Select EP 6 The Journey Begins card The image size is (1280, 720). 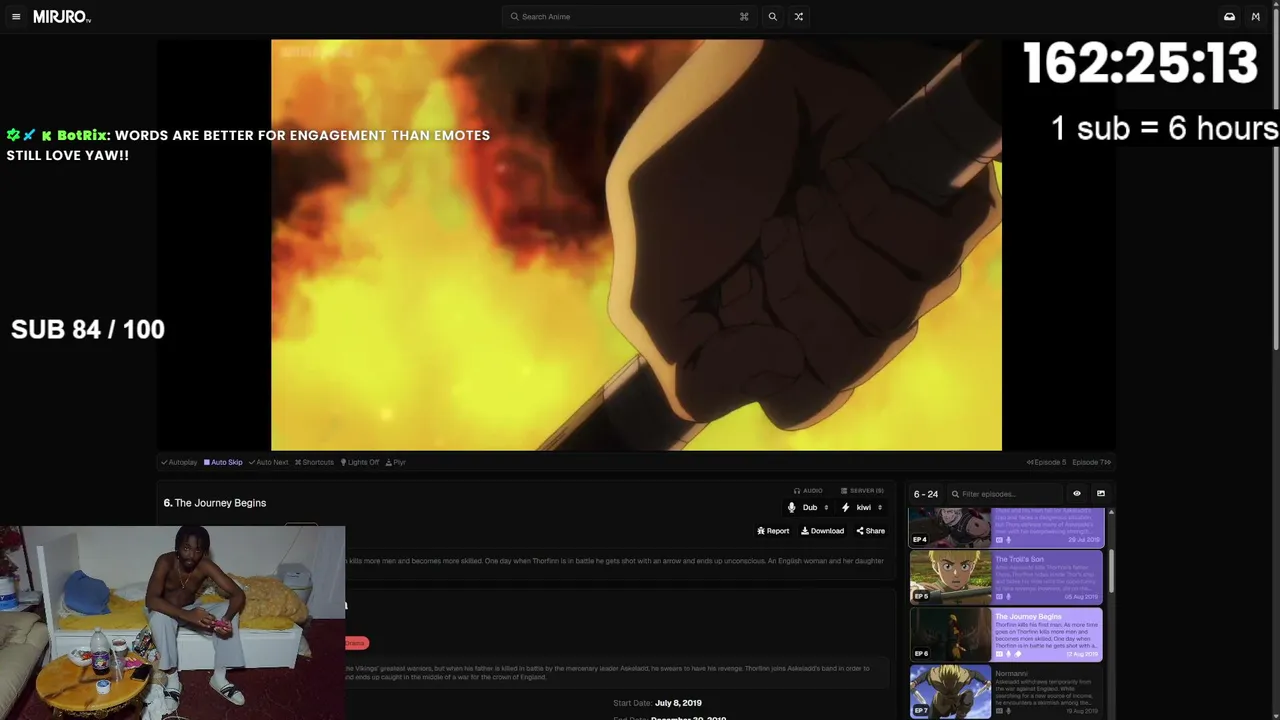pyautogui.click(x=1006, y=634)
